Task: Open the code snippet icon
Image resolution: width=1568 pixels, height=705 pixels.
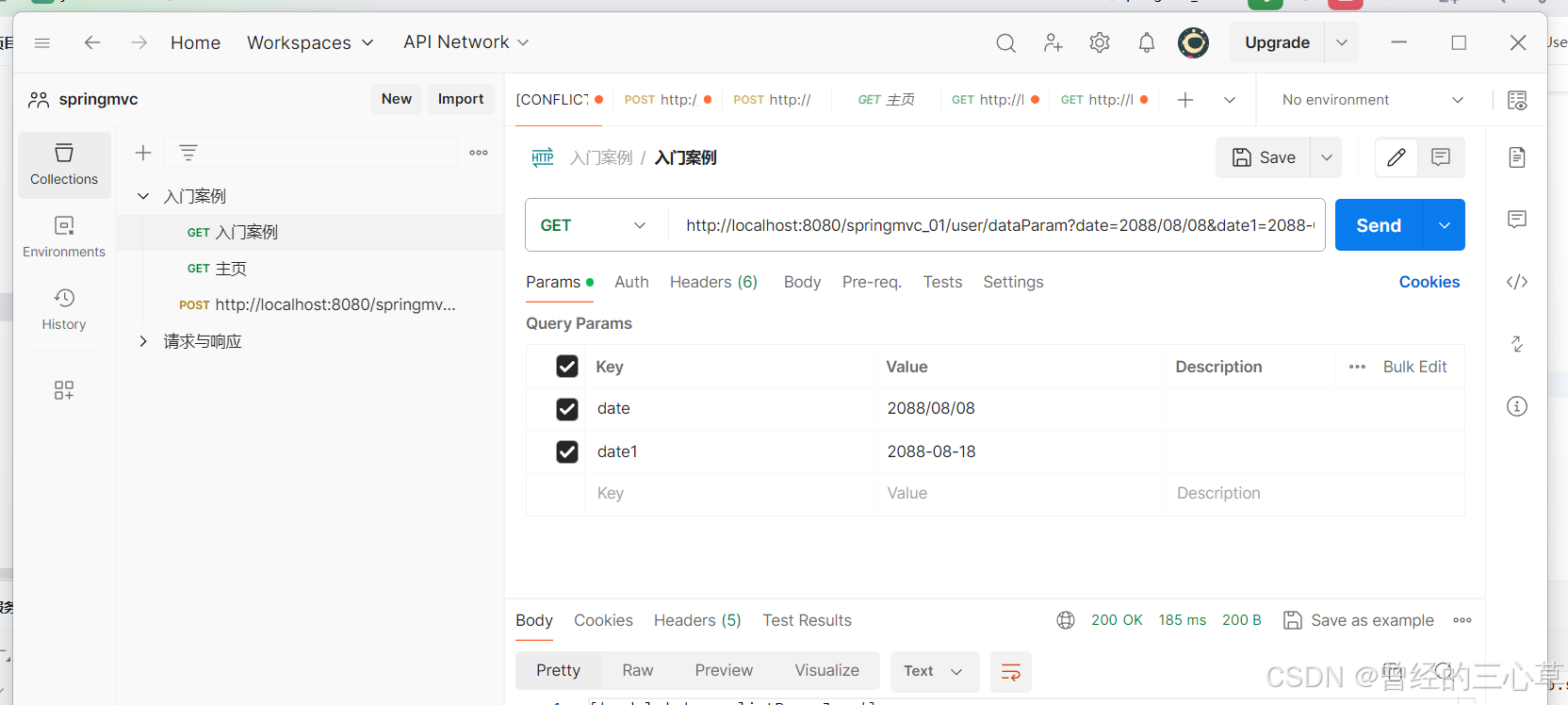Action: [1517, 282]
